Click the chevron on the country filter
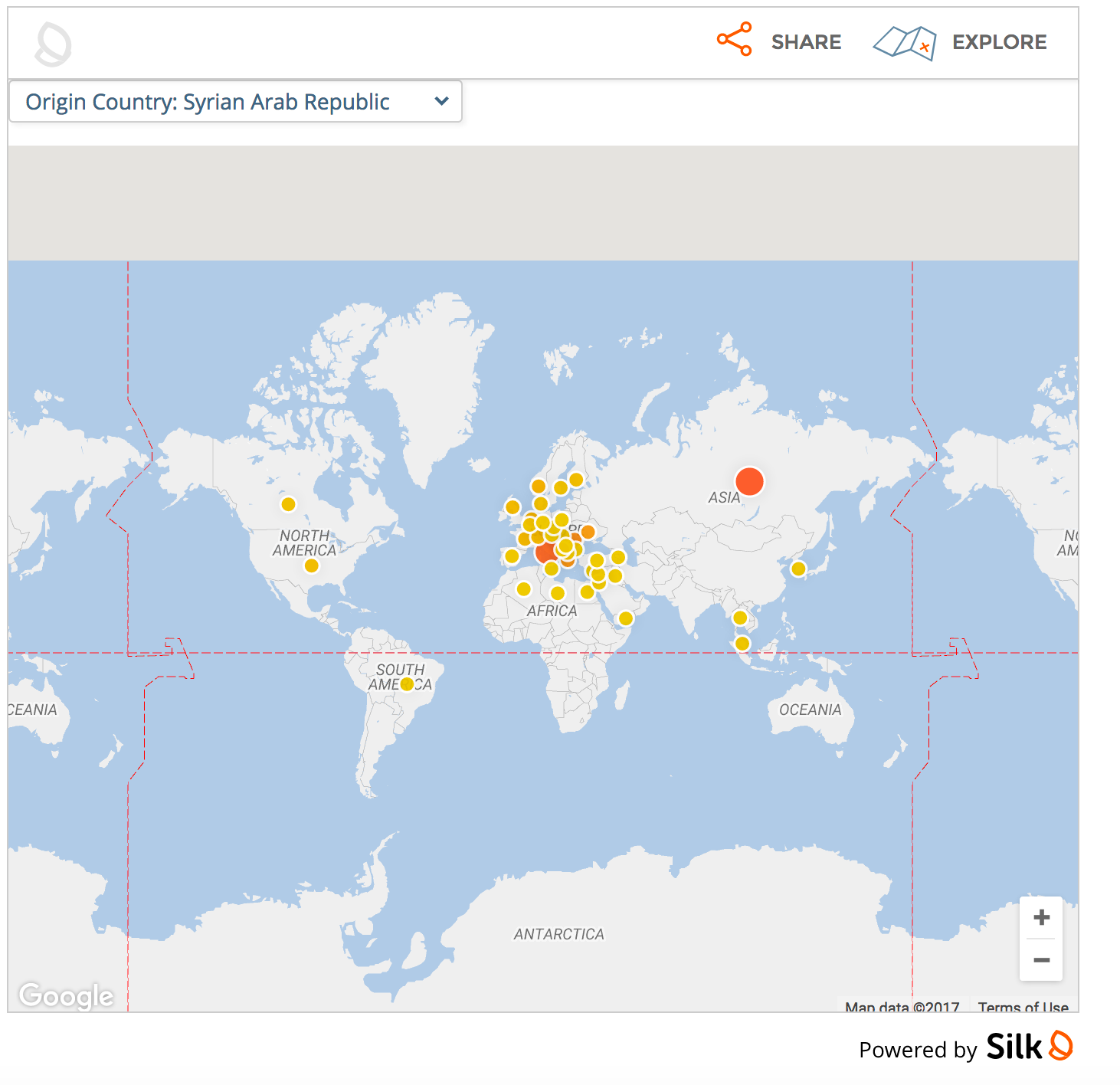The height and width of the screenshot is (1085, 1120). tap(441, 101)
